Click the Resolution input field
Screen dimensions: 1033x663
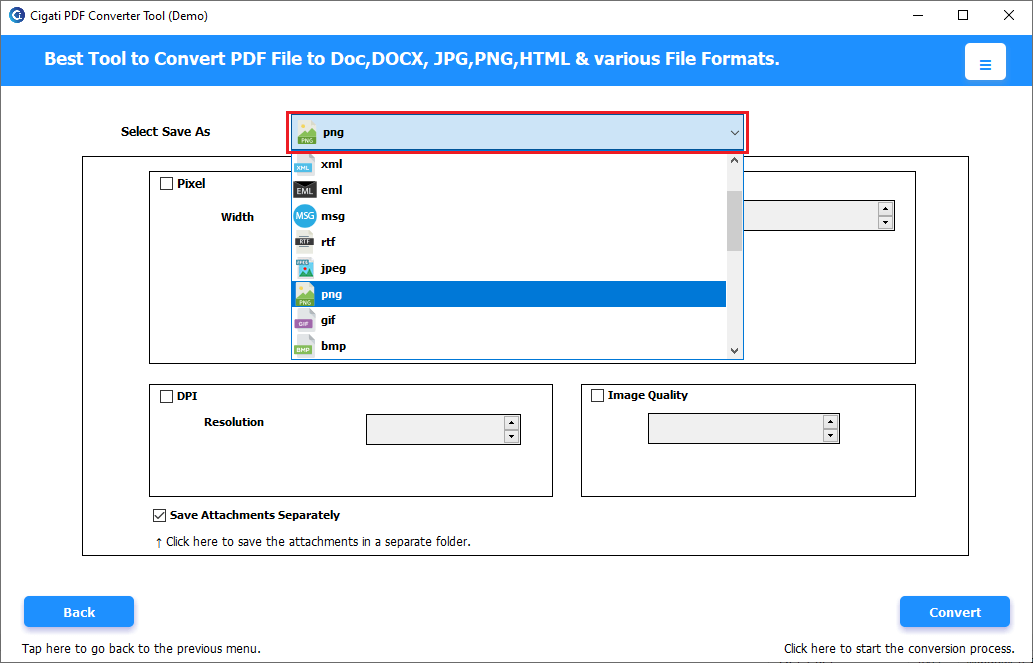coord(435,430)
